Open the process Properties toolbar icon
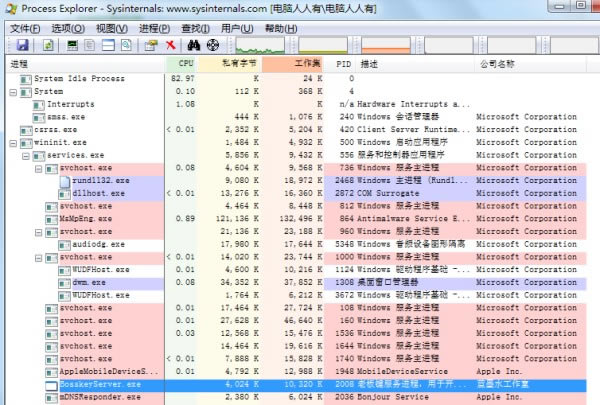Screen dimensions: 600x405 coord(151,45)
